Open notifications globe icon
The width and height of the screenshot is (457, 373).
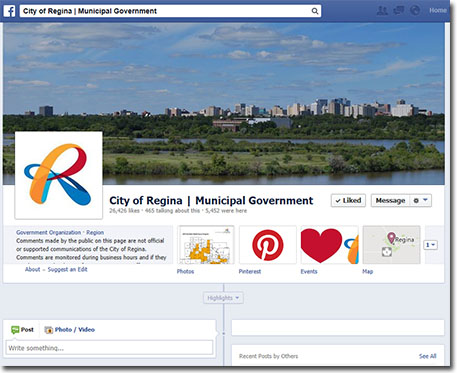click(x=415, y=11)
